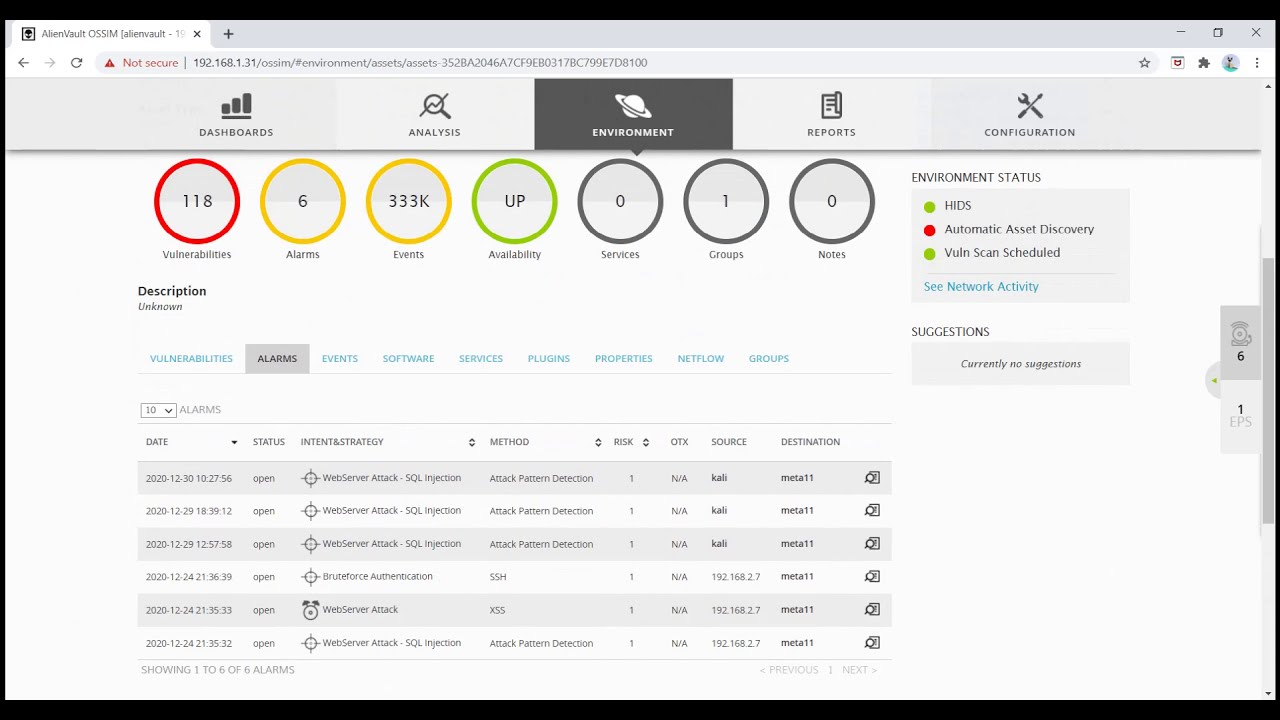Click Vuln Scan Scheduled status
1280x720 pixels.
click(992, 253)
